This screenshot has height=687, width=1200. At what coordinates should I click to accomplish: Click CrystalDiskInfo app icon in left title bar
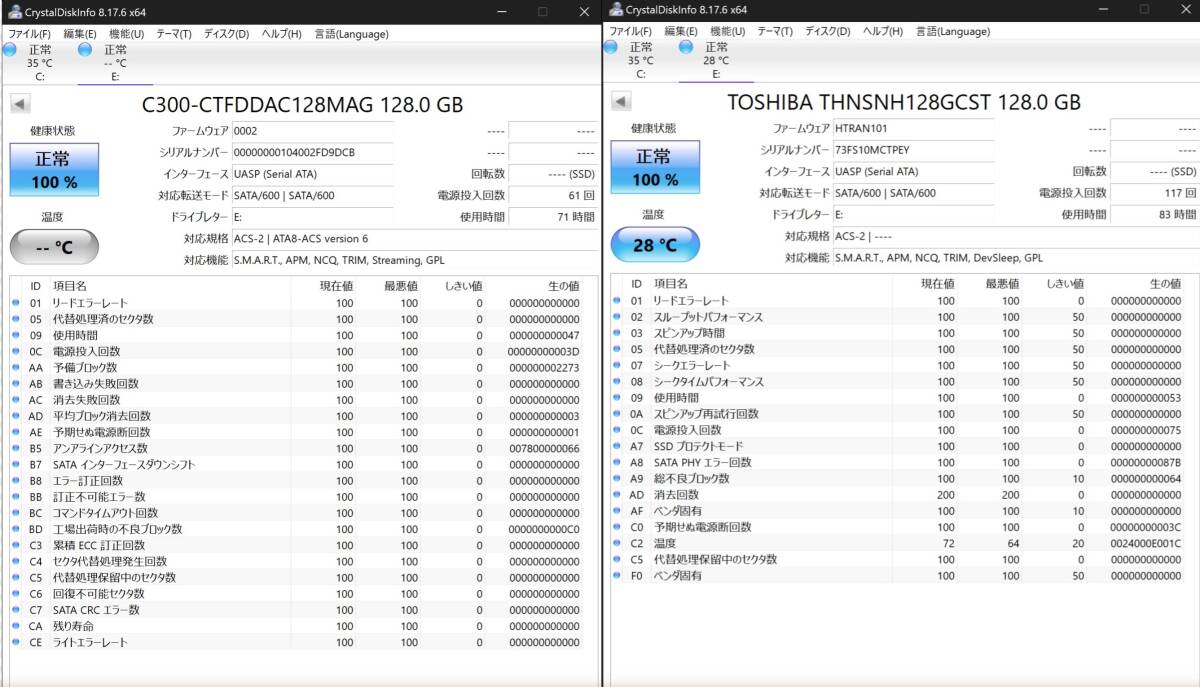[15, 11]
